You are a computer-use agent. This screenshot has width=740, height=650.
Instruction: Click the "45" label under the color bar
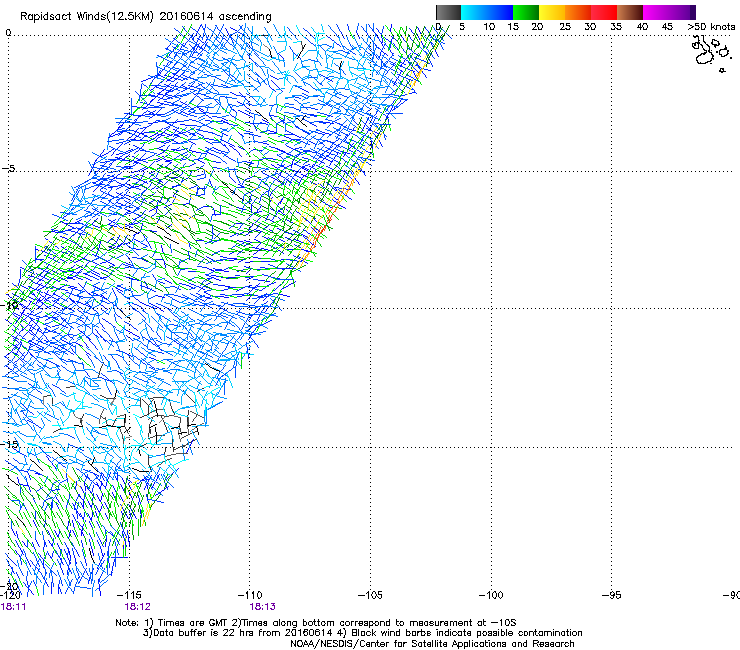point(667,27)
